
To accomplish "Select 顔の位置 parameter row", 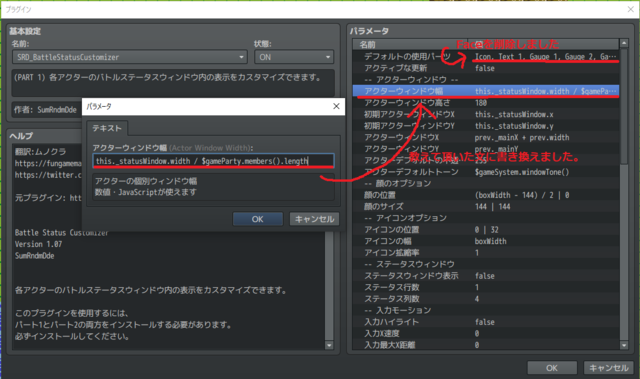I will coord(486,195).
